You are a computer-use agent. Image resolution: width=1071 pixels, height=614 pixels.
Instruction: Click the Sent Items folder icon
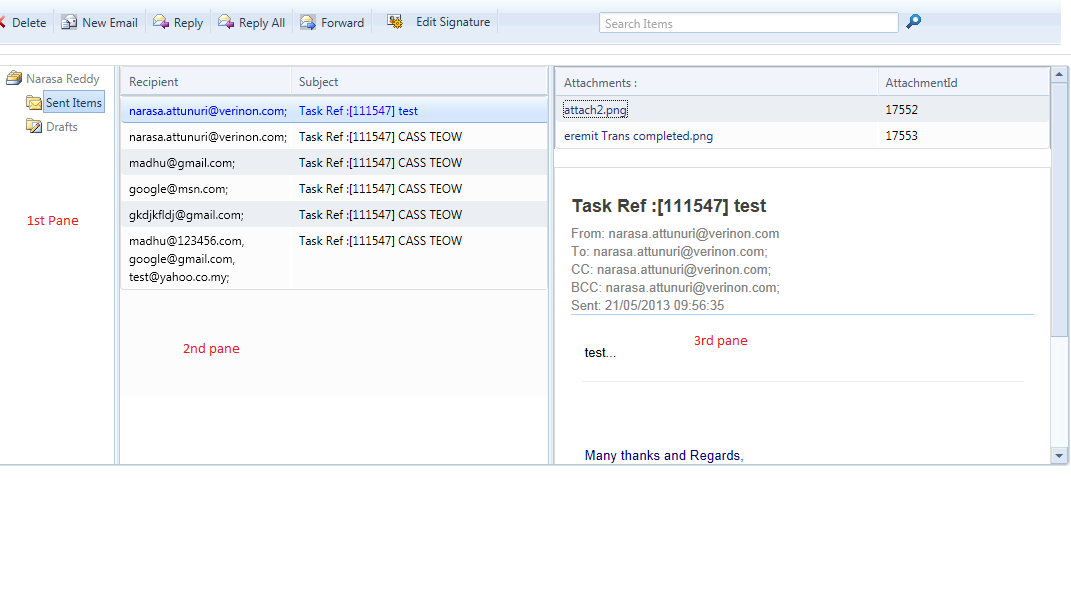pyautogui.click(x=34, y=102)
